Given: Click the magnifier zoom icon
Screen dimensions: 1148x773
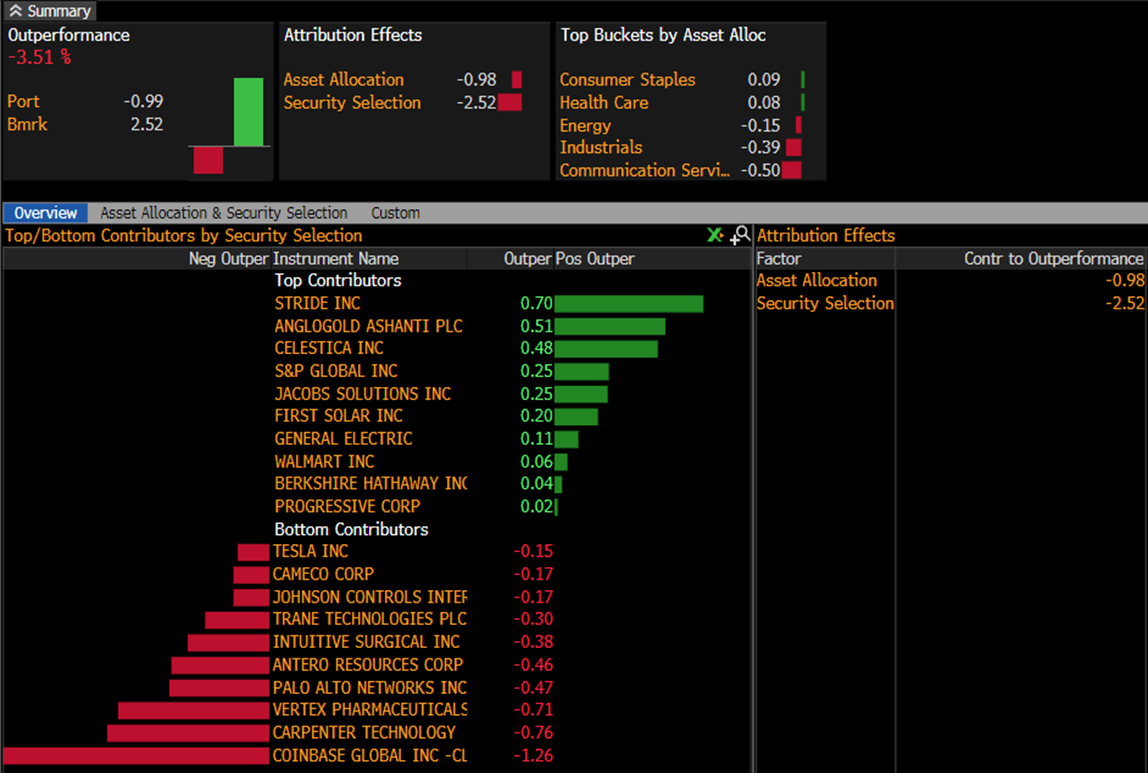Looking at the screenshot, I should coord(740,235).
